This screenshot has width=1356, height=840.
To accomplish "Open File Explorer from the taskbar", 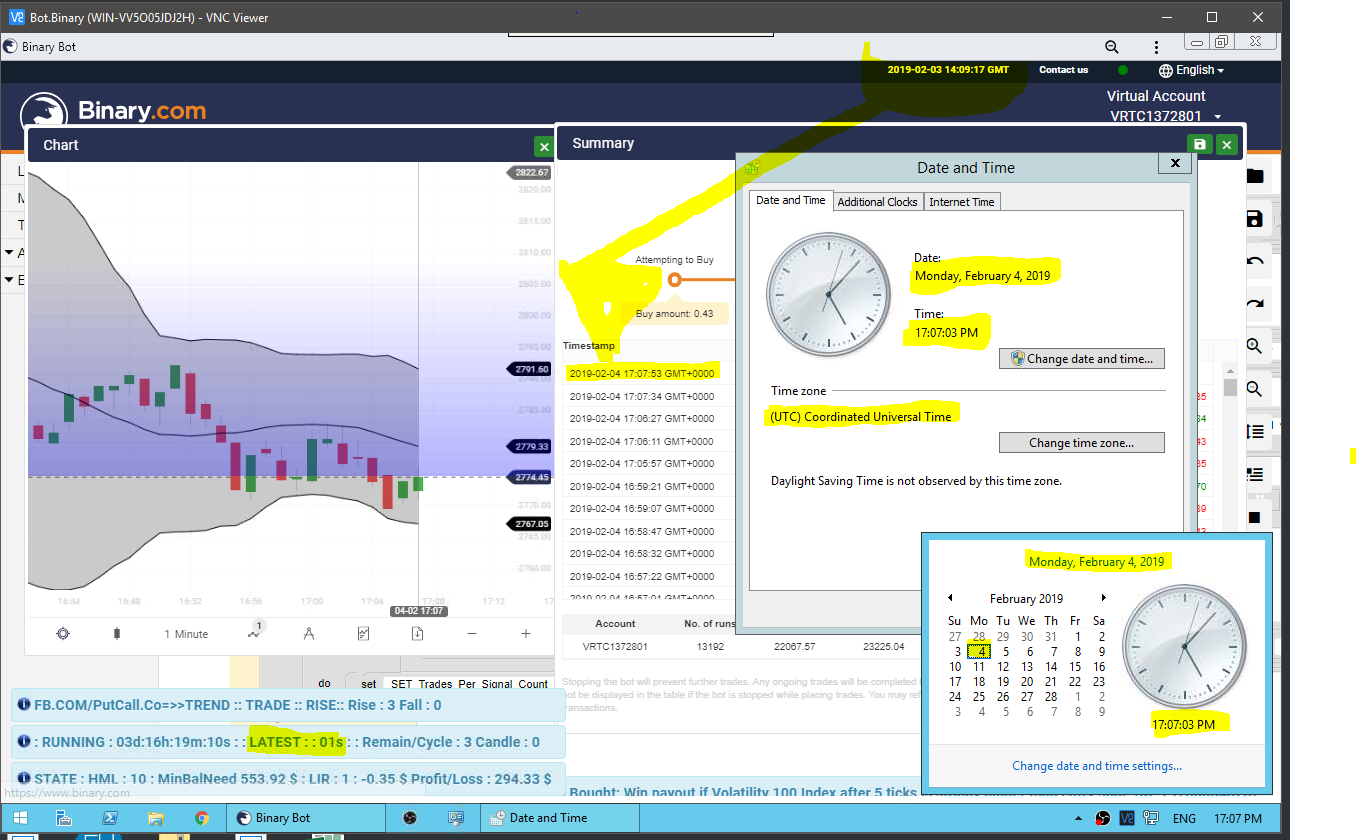I will [155, 818].
